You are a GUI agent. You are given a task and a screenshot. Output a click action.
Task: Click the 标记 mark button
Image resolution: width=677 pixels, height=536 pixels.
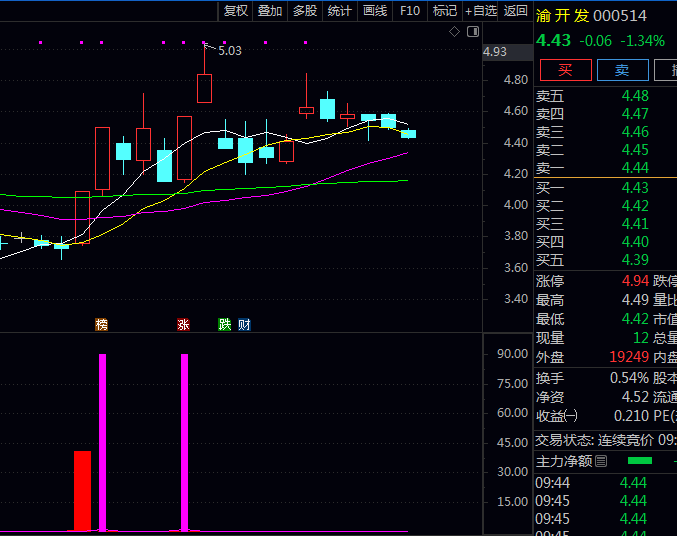coord(444,11)
